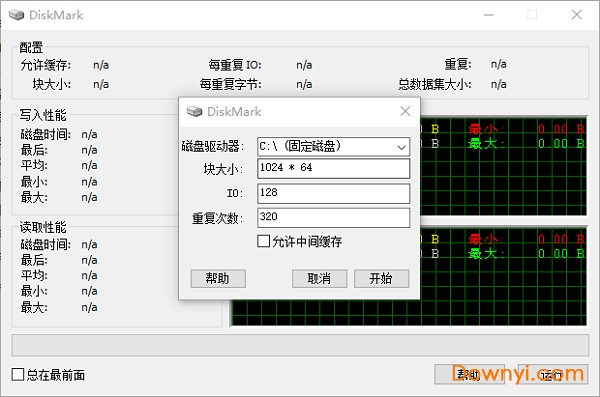Click the 重复次数 field containing 320
Screen dimensions: 600x397
333,217
